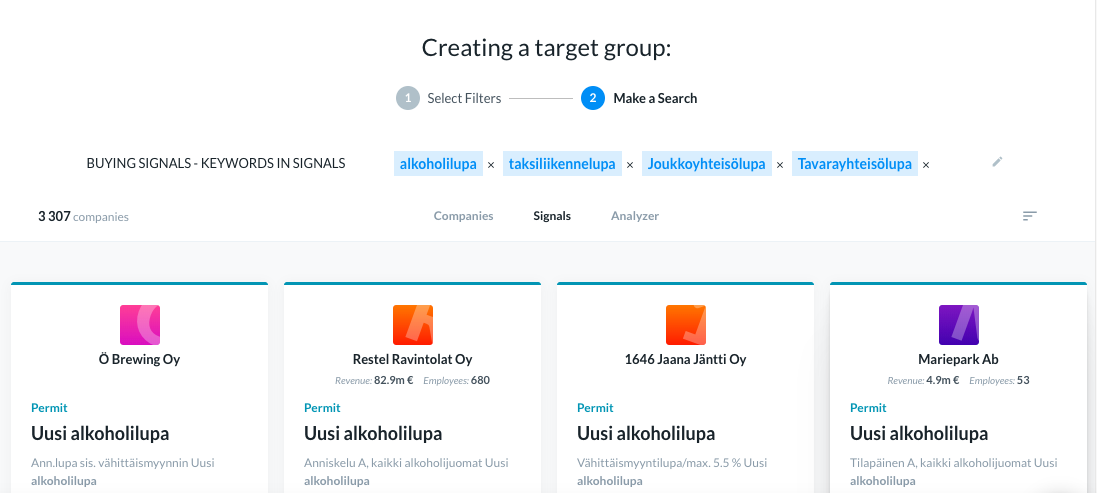
Task: Click the Ö Brewing Oy logo
Action: click(x=140, y=325)
